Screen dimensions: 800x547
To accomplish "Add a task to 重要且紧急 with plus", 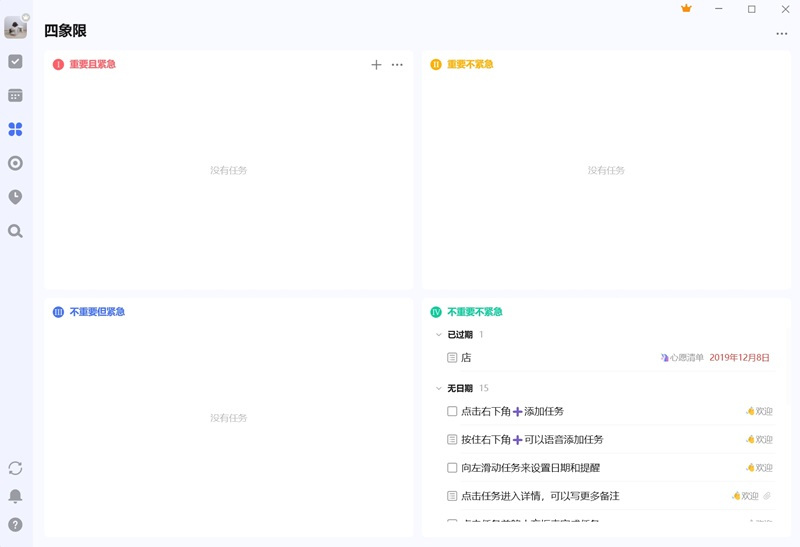I will [376, 65].
